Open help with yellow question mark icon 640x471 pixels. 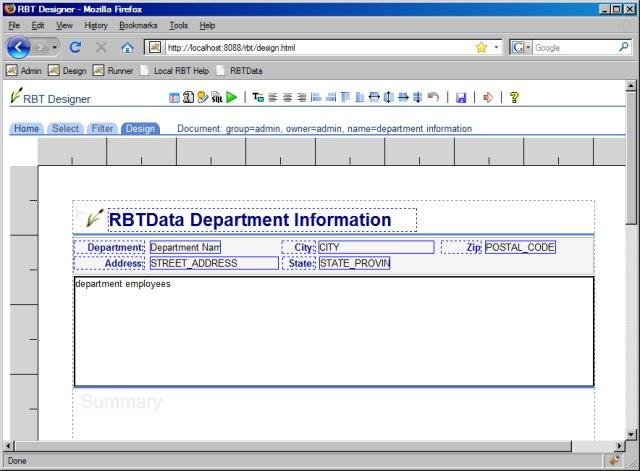click(514, 97)
